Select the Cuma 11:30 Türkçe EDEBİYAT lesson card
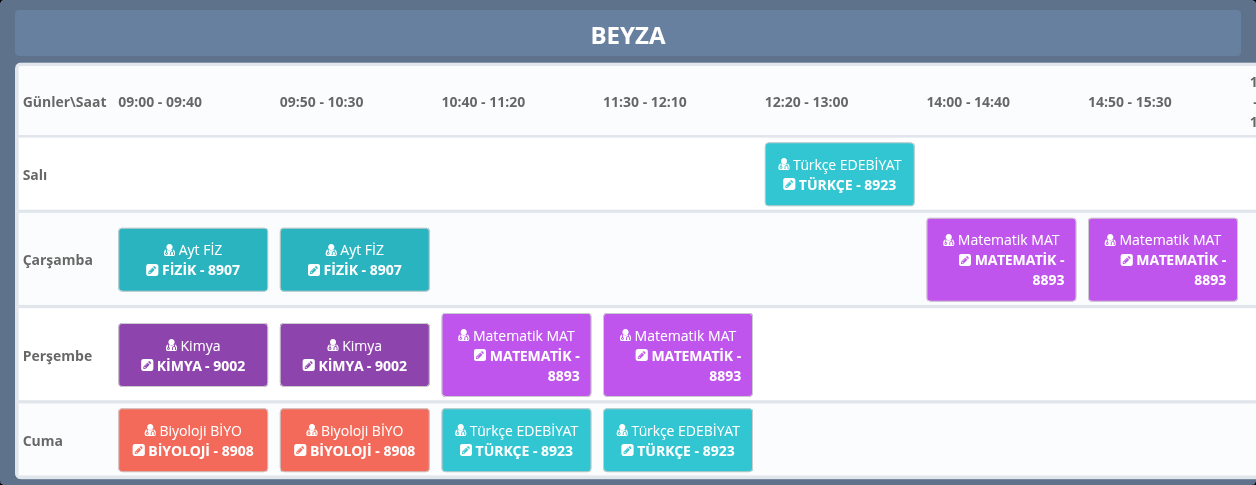 (x=678, y=441)
